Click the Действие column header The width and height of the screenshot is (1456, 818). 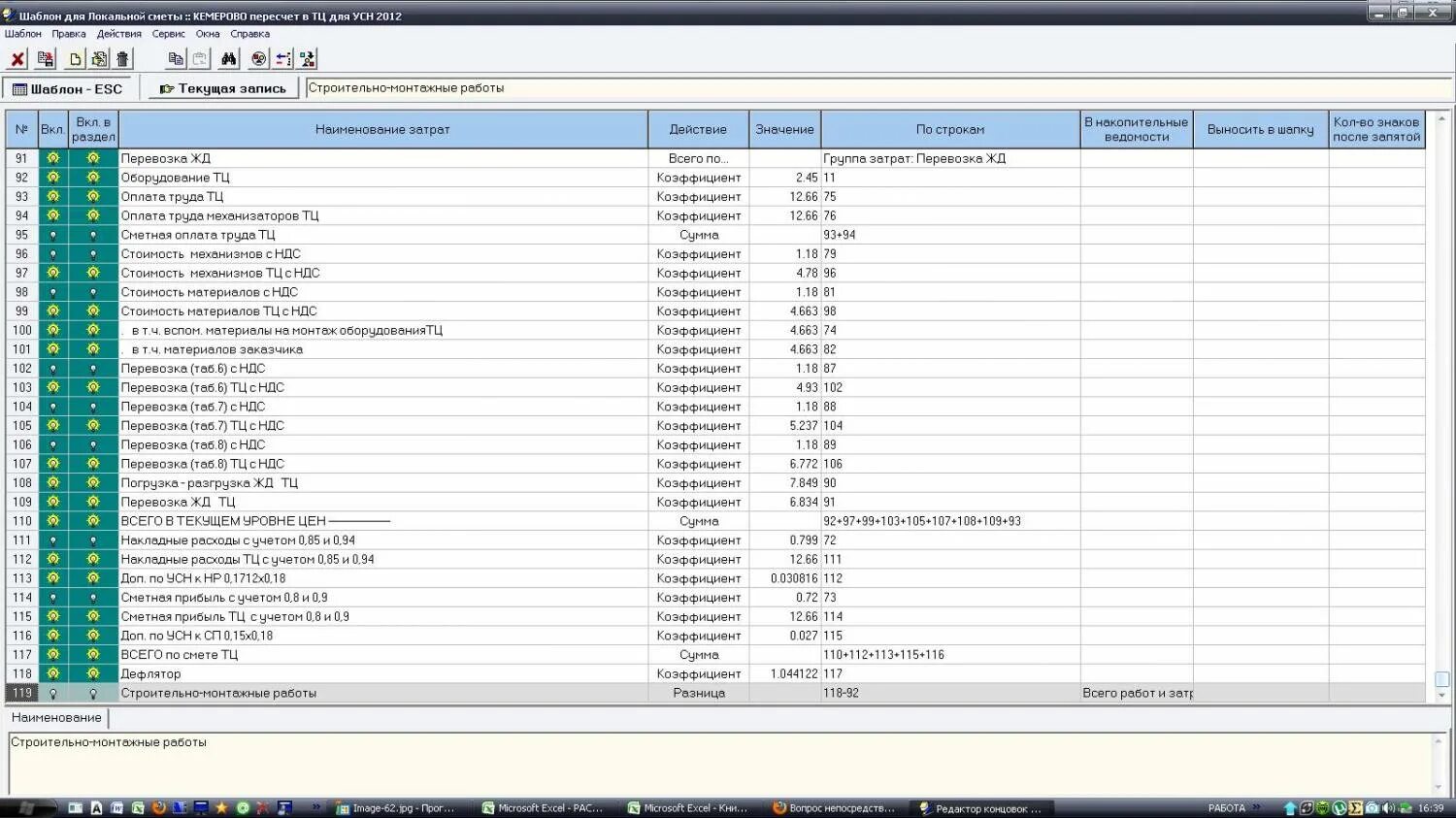tap(698, 129)
